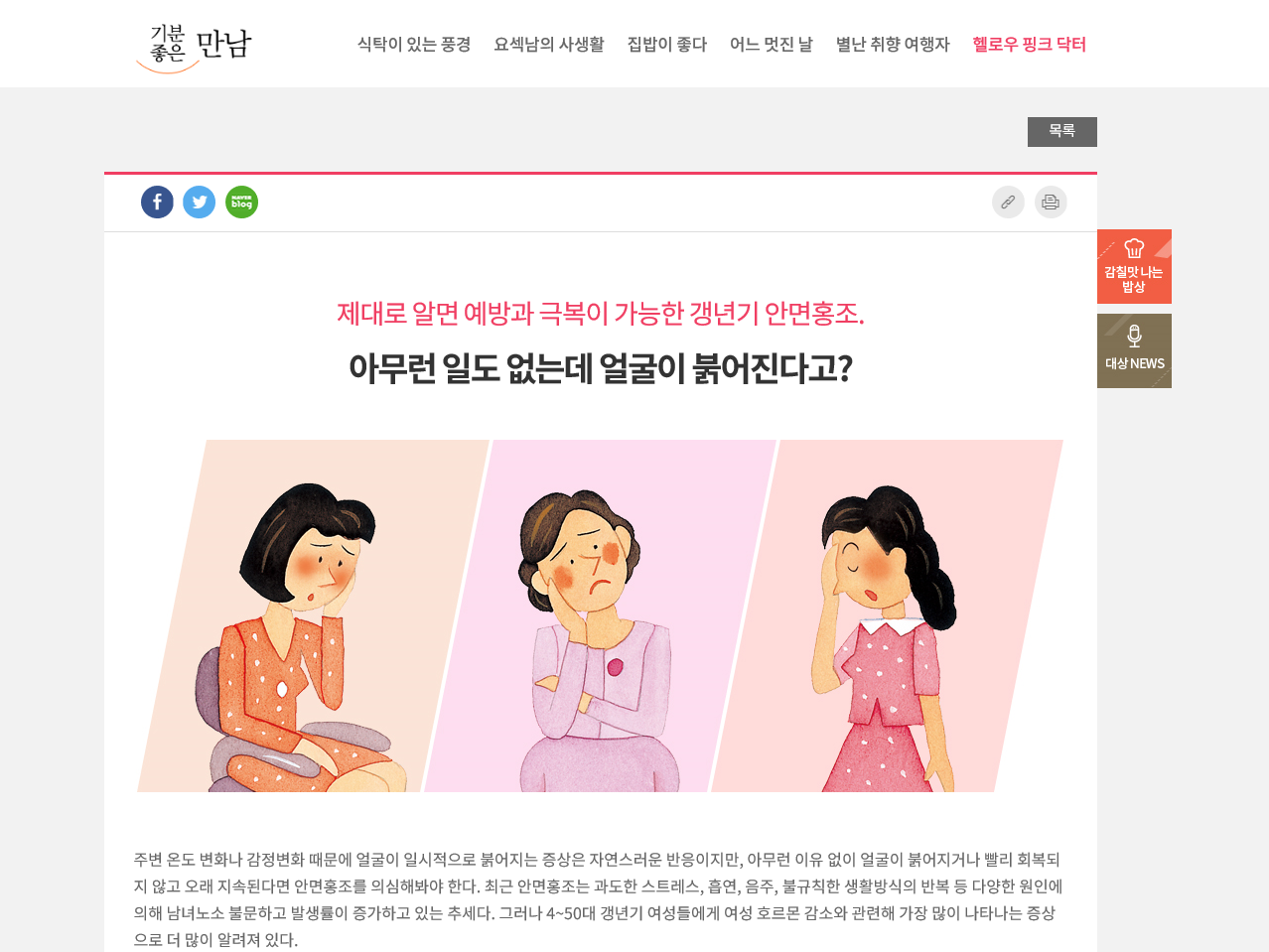Screen dimensions: 1269x952
Task: Navigate to 어느 멋진 날
Action: point(771,45)
